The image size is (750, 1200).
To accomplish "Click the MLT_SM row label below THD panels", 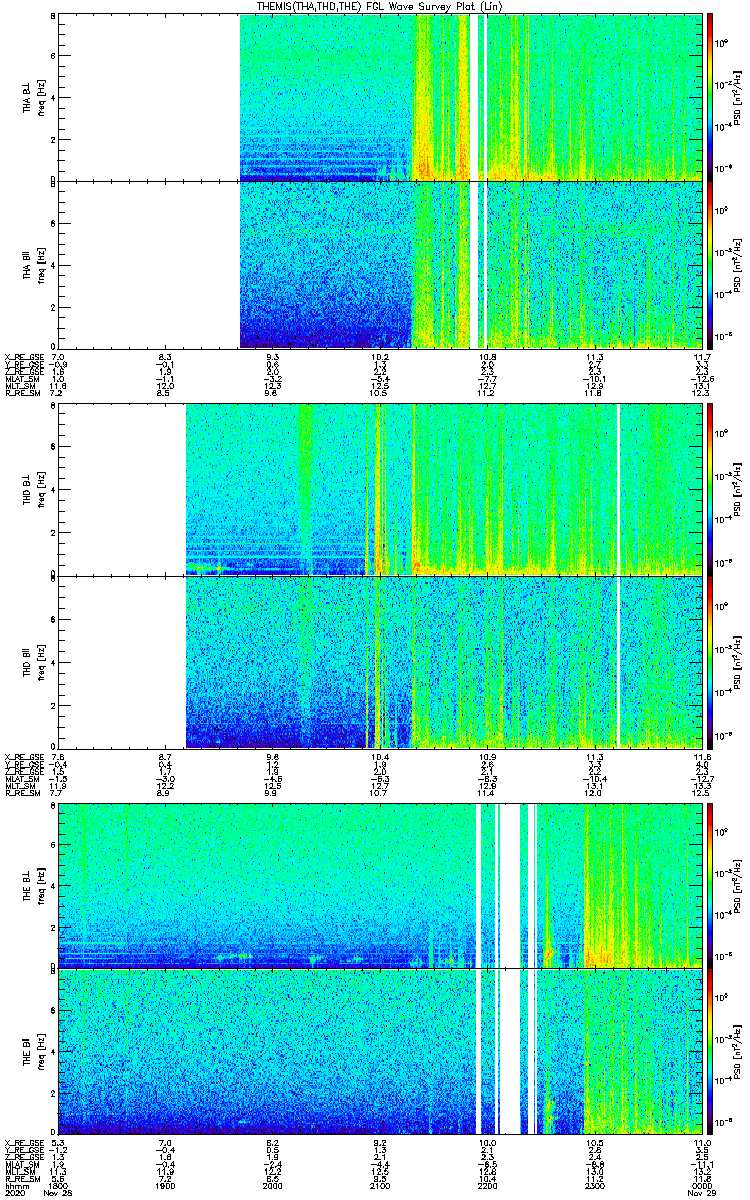I will [19, 786].
